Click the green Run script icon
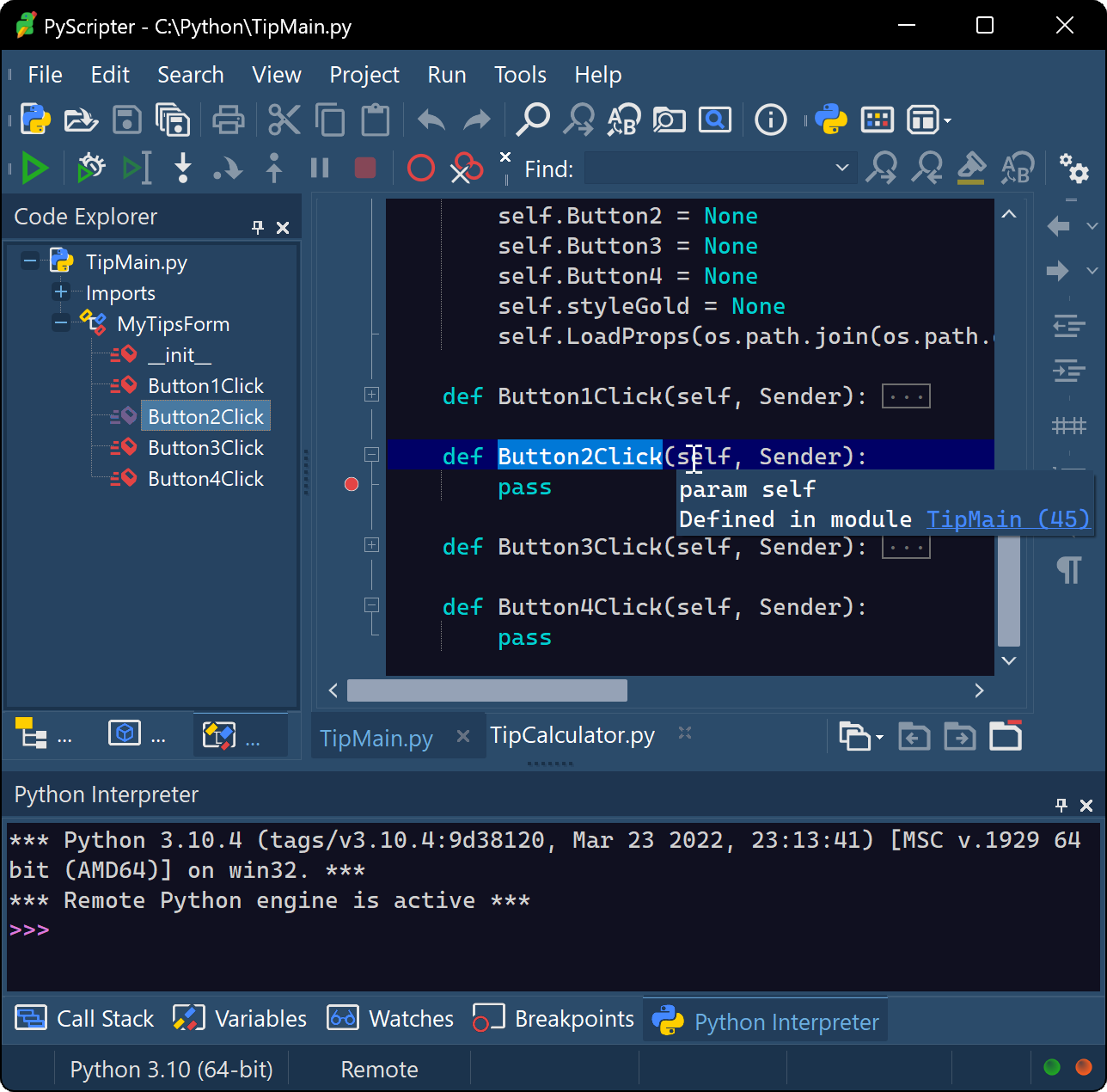 (34, 169)
